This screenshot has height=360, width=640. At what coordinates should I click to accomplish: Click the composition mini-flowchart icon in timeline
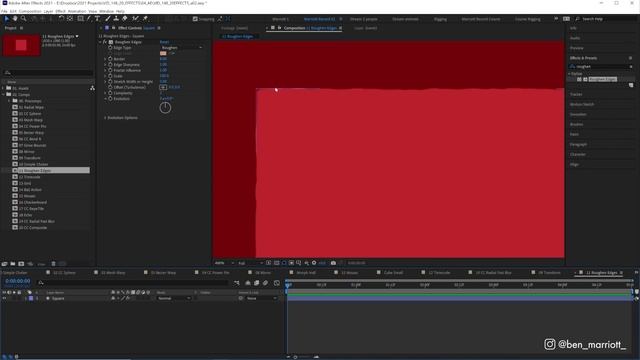[237, 283]
